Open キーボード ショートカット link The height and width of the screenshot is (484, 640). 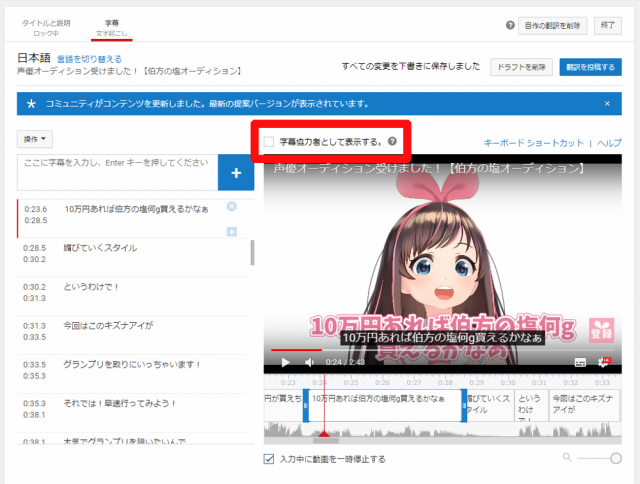pos(533,143)
